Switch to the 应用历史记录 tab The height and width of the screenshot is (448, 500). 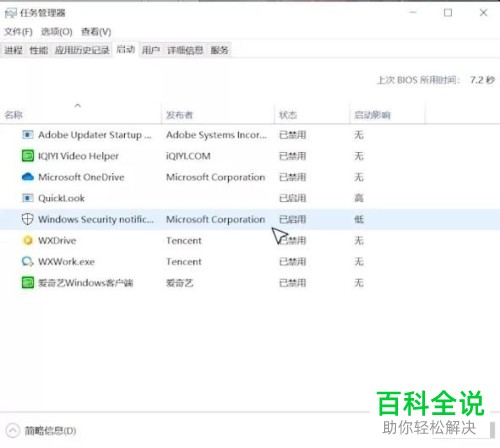point(82,50)
